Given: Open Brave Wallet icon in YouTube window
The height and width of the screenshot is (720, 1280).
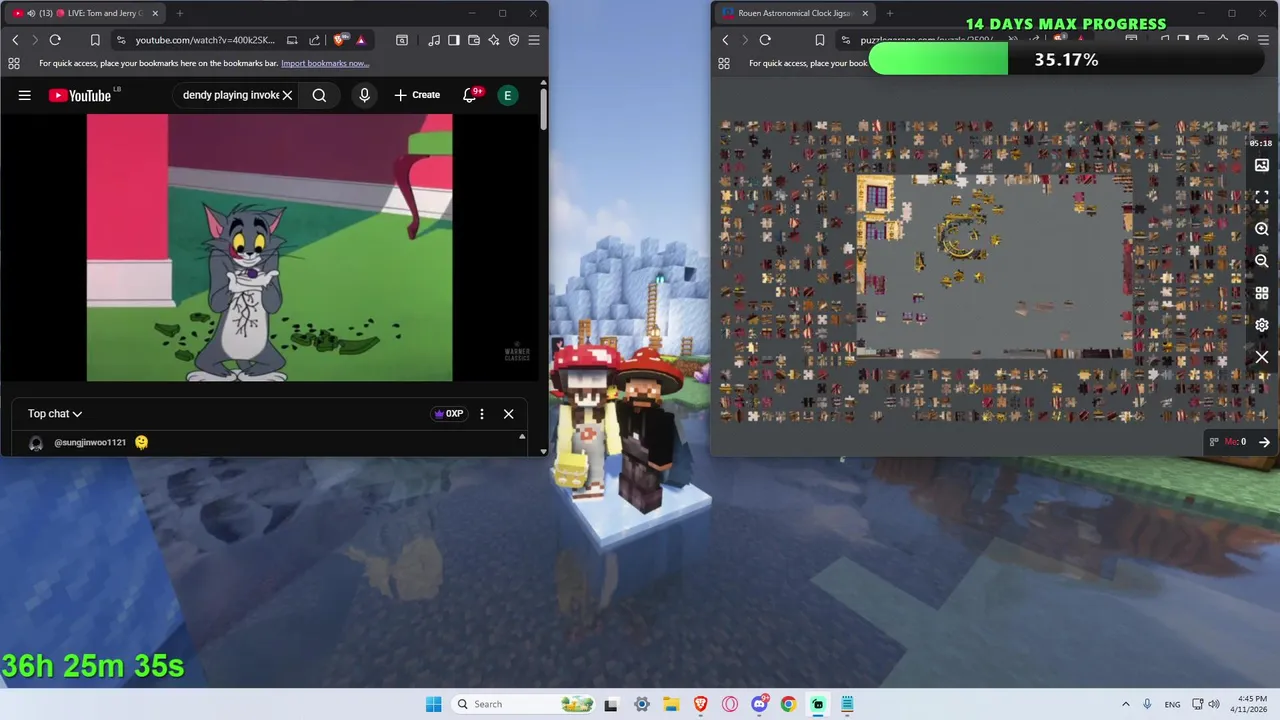Looking at the screenshot, I should click(x=474, y=40).
